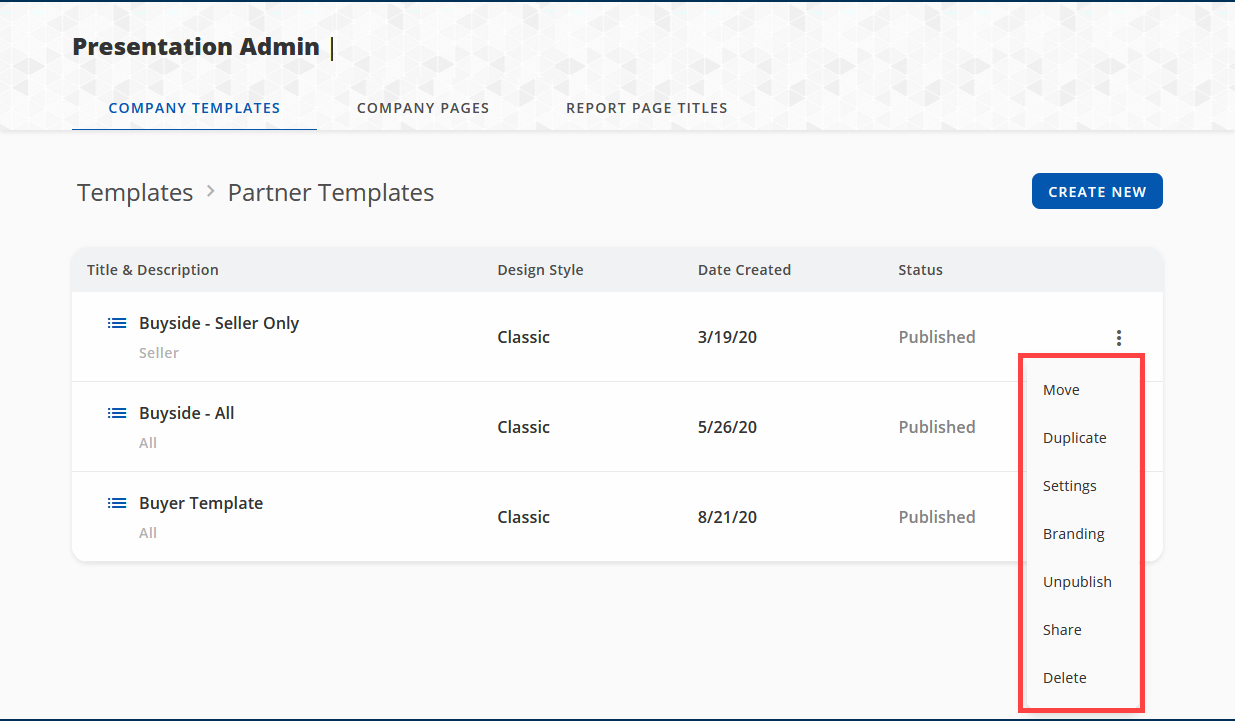Open the Buyer Template title
The image size is (1235, 721).
point(201,503)
